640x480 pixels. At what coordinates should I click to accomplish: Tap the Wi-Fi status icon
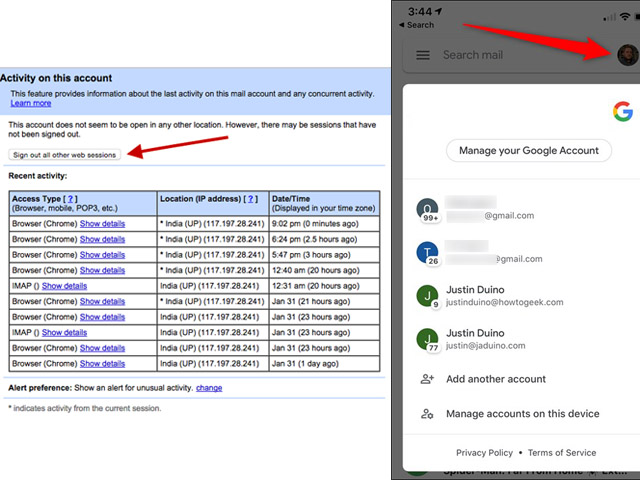tap(624, 16)
